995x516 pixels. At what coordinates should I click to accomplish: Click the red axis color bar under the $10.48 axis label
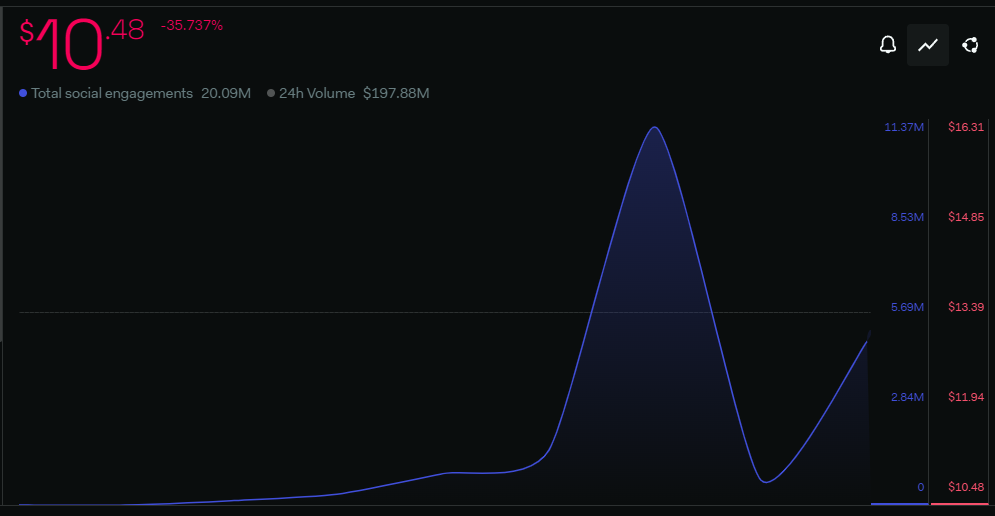[959, 504]
